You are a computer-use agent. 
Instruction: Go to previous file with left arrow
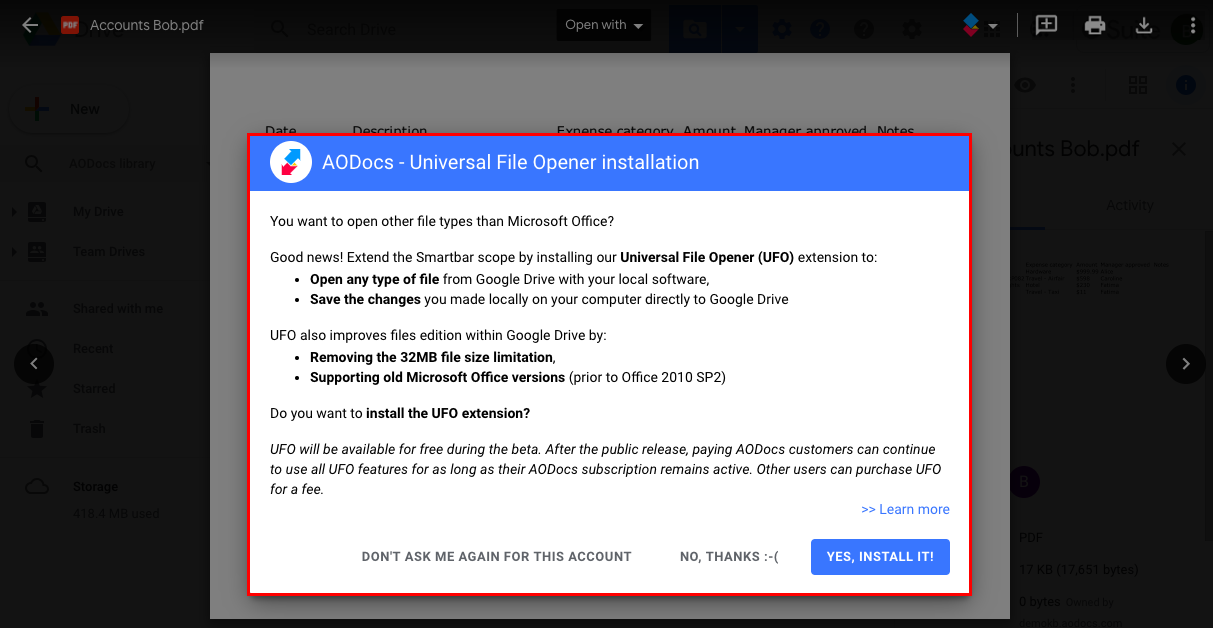point(34,363)
